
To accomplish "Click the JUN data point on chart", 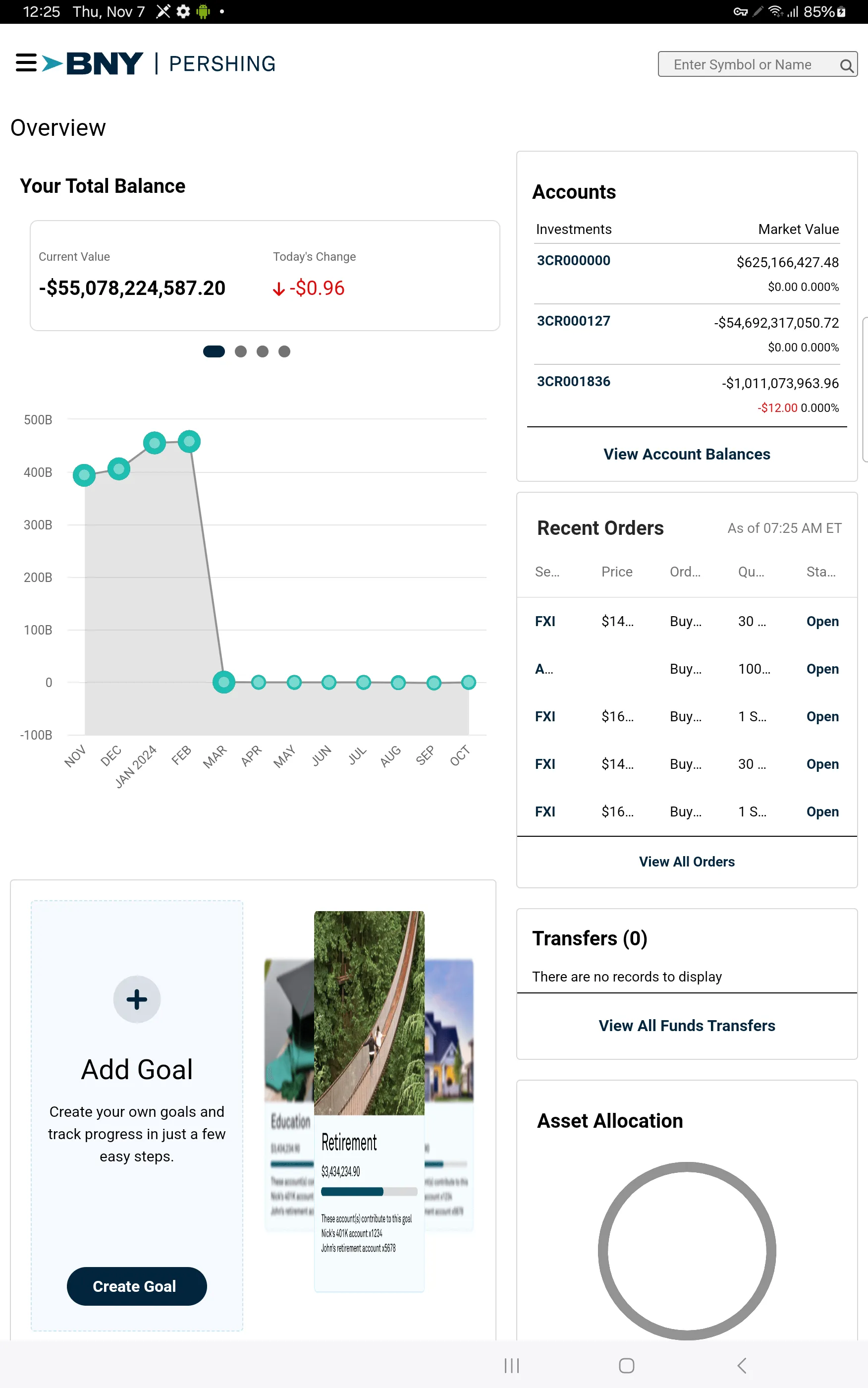I will coord(329,682).
